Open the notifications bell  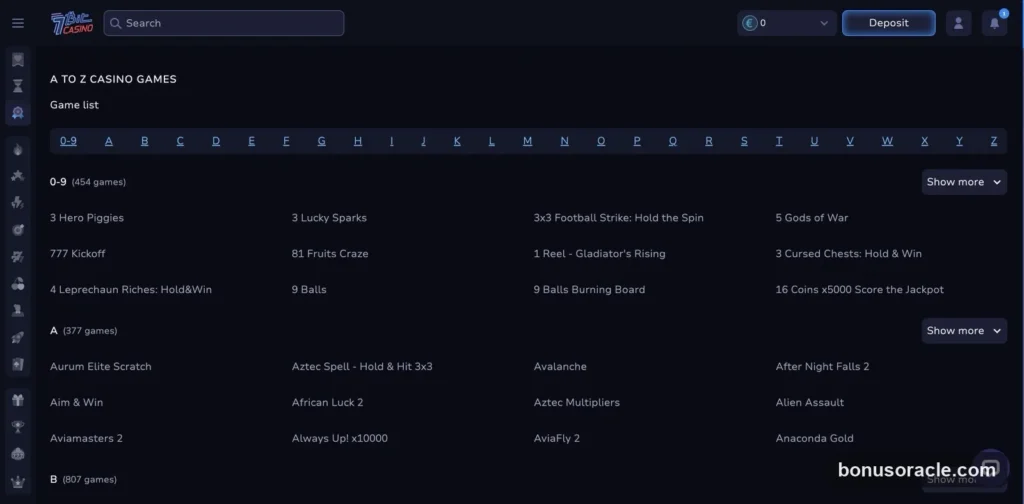(x=994, y=23)
